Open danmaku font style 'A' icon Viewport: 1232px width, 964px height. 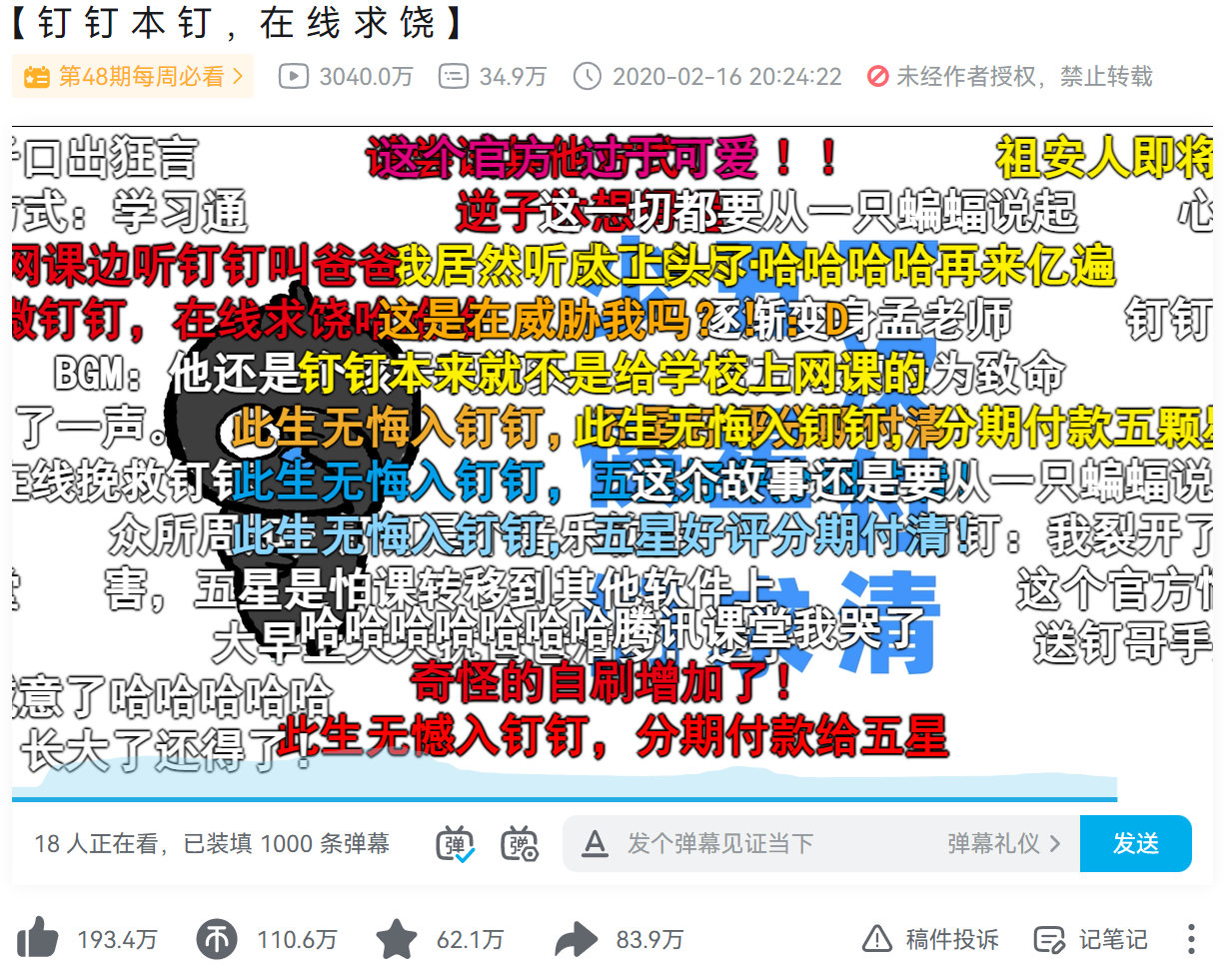pyautogui.click(x=596, y=844)
